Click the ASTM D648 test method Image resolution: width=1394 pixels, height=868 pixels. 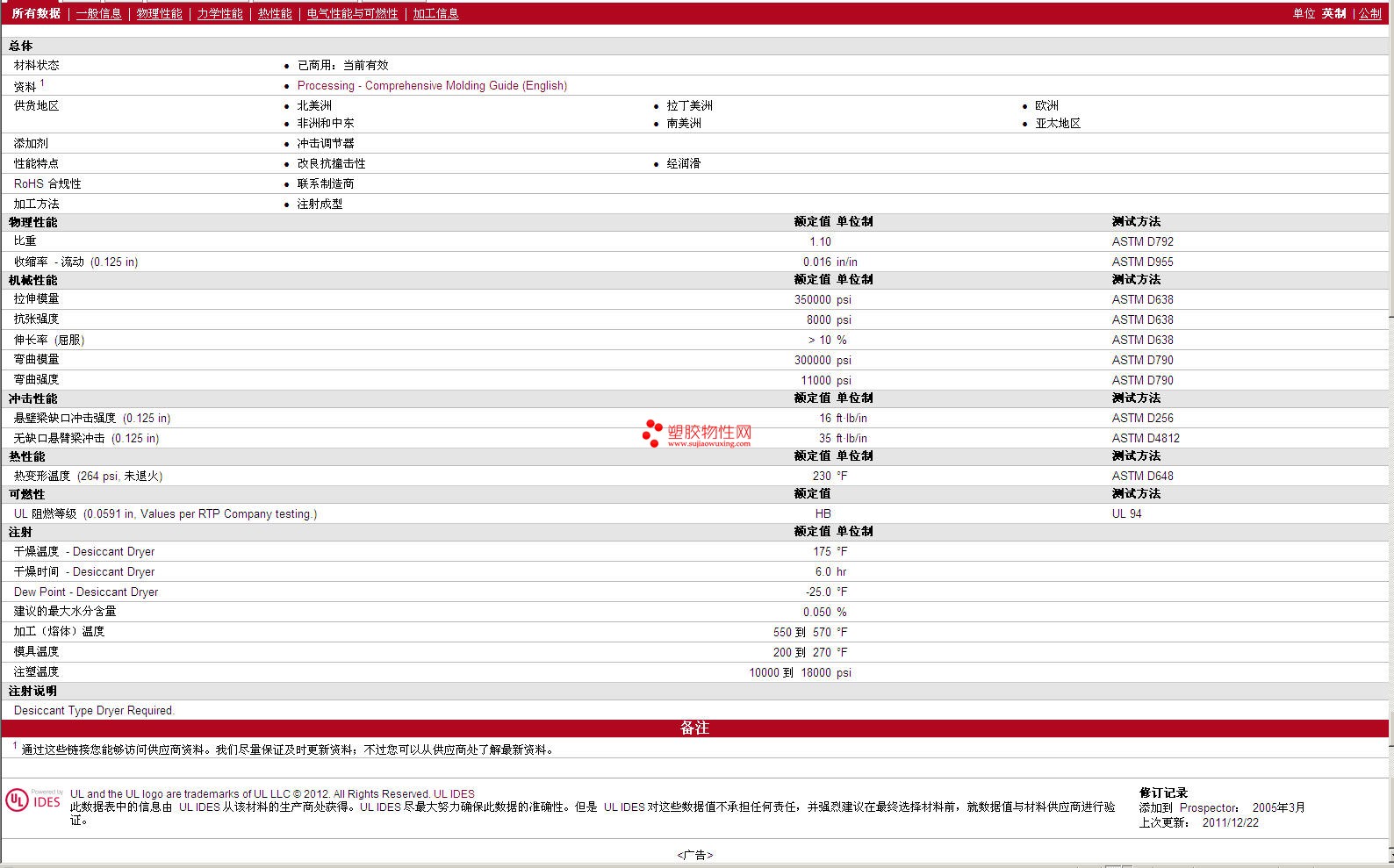(x=1142, y=476)
